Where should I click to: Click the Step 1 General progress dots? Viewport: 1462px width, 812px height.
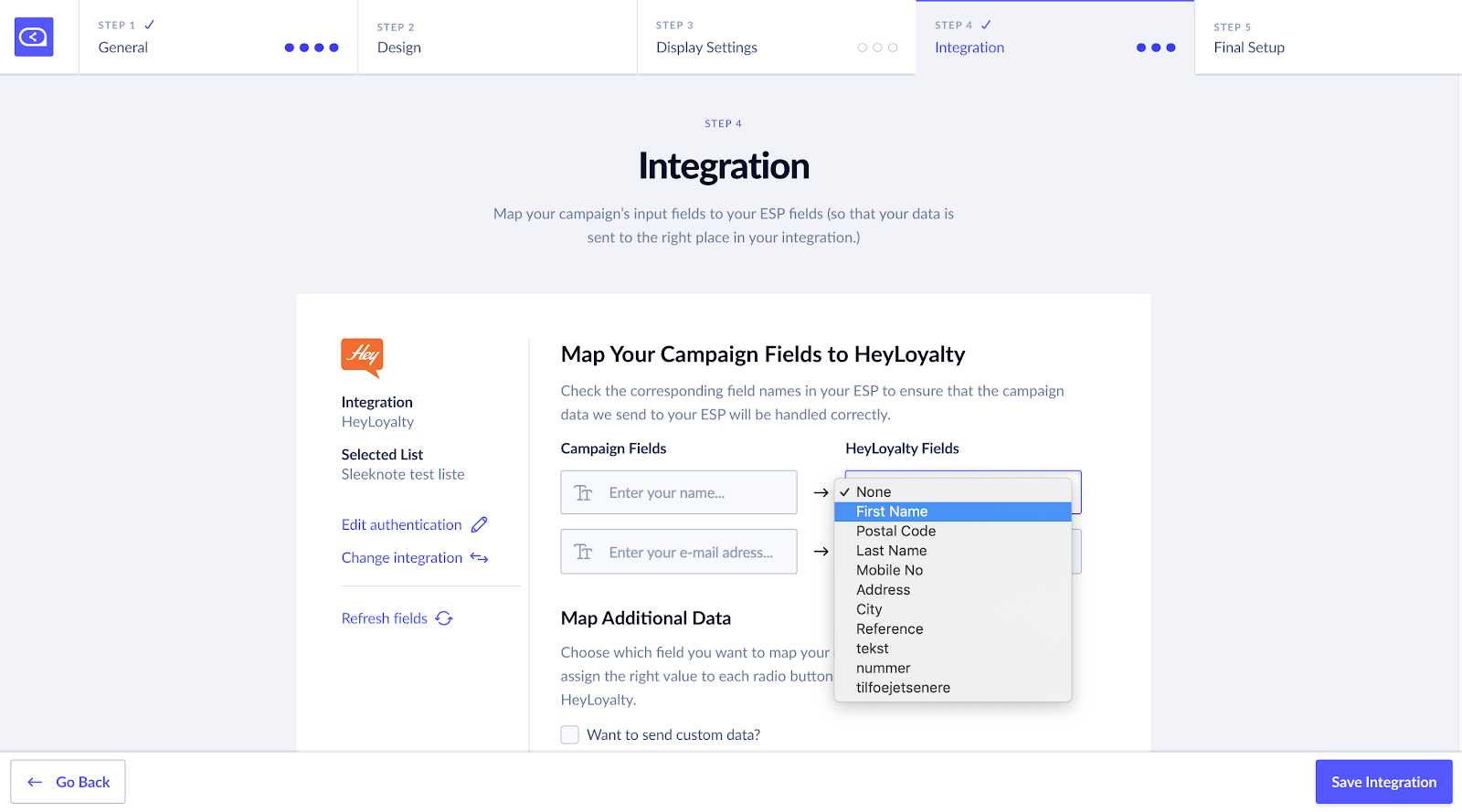coord(312,47)
